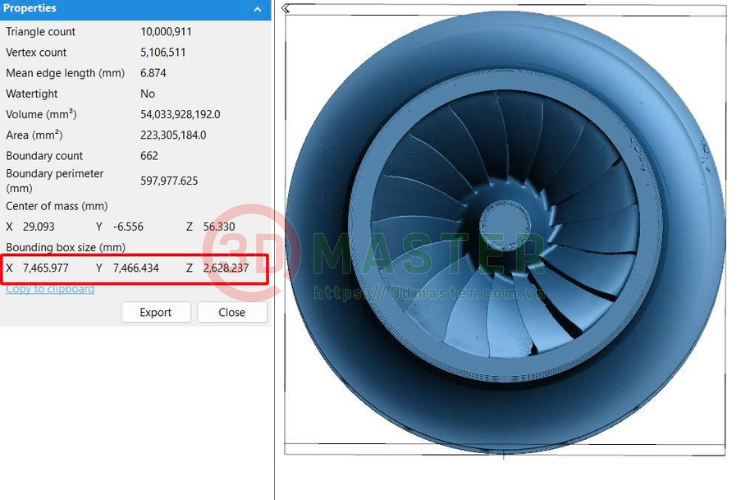This screenshot has width=750, height=500.
Task: Select the Vertex count value 5,106,511
Action: point(163,52)
